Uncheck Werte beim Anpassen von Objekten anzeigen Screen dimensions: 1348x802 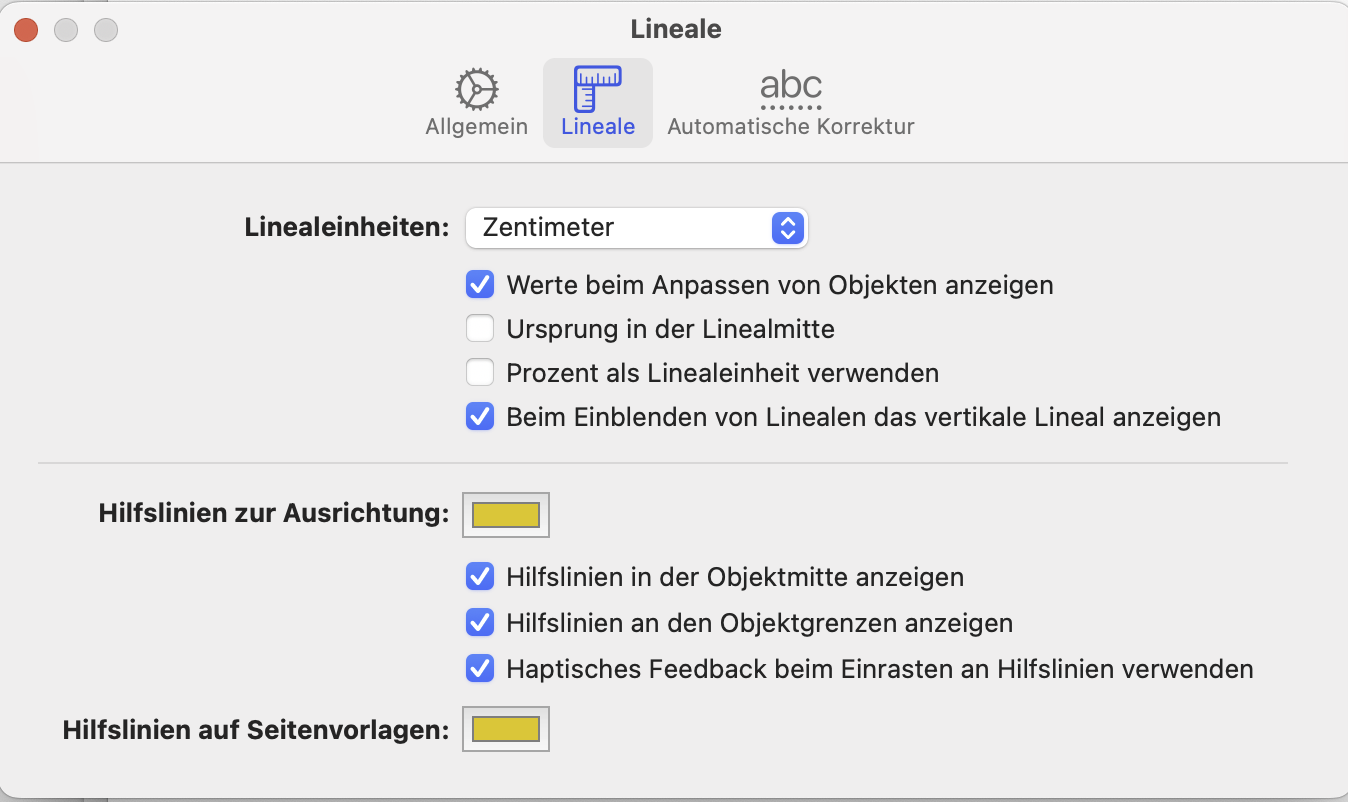pyautogui.click(x=480, y=285)
